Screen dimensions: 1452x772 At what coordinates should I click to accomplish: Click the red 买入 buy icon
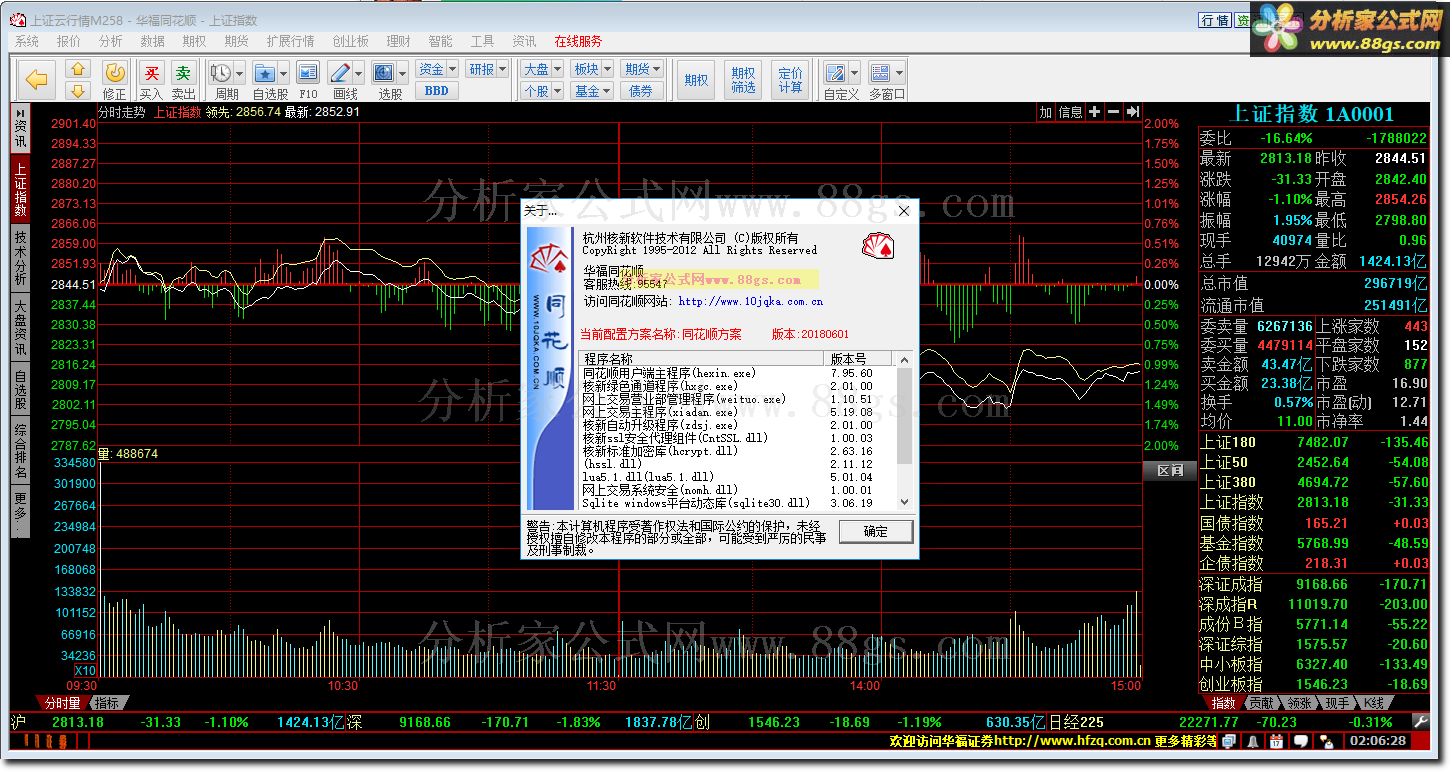point(152,73)
